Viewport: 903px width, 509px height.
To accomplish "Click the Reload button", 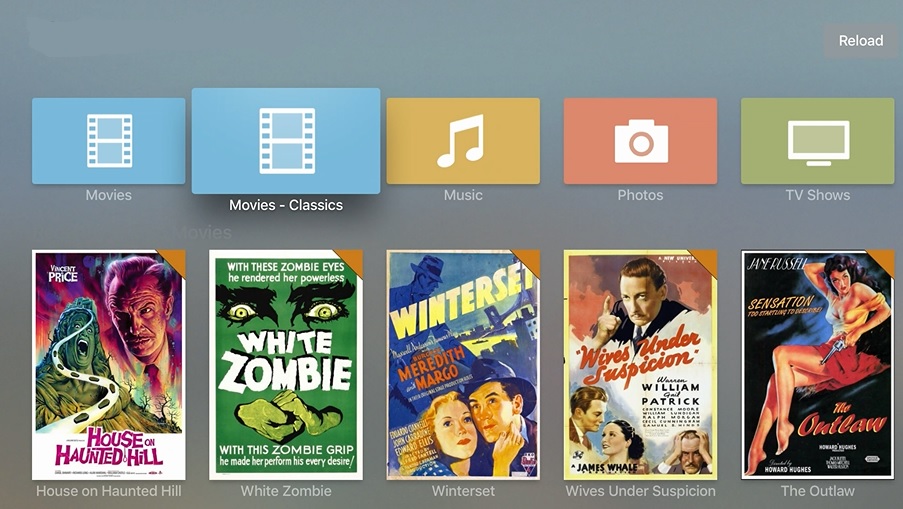I will pyautogui.click(x=861, y=41).
